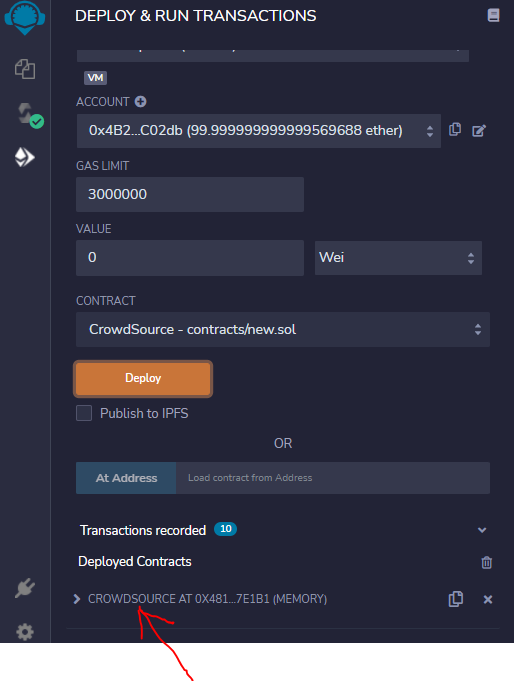Expand the CrowdSource deployed contract
Image resolution: width=514 pixels, height=681 pixels.
click(x=77, y=599)
